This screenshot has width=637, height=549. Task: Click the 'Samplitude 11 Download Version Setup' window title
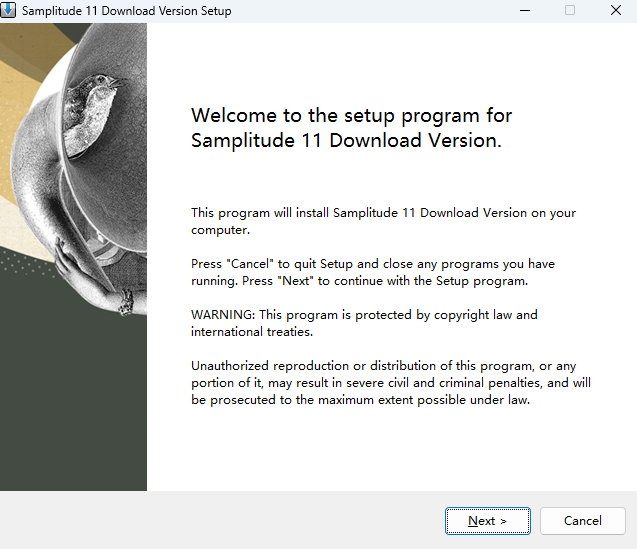(126, 11)
